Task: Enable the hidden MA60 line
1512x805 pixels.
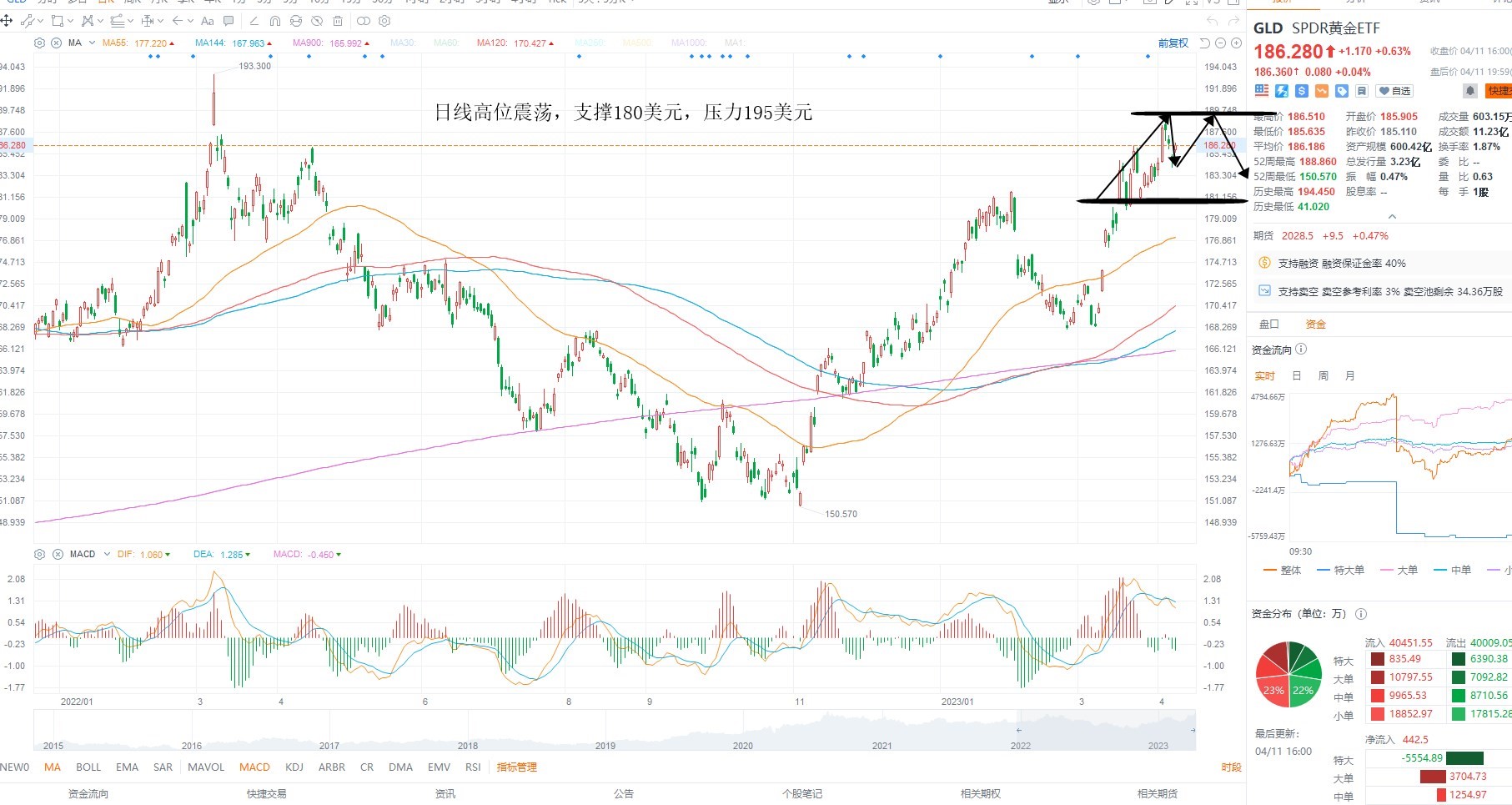Action: [446, 43]
